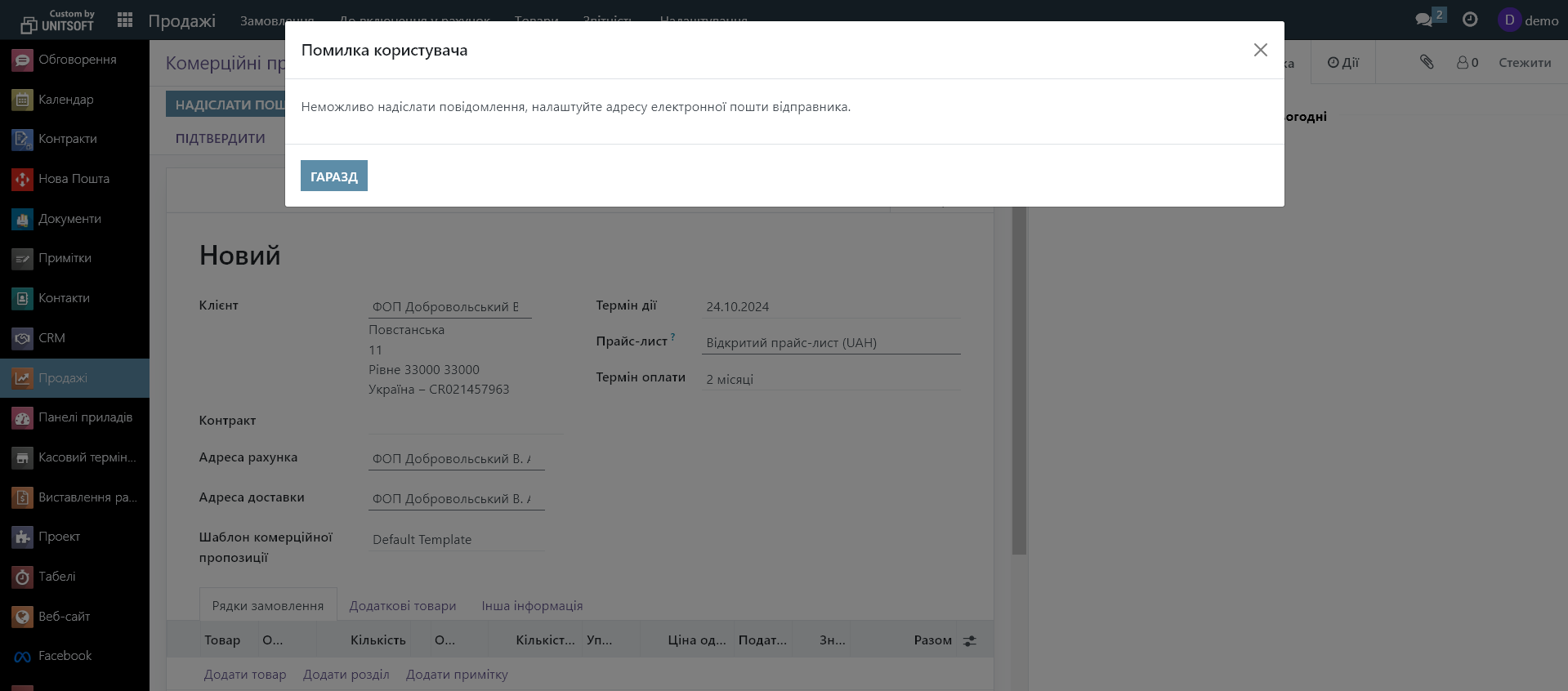Open the Прайс-лист dropdown field
The height and width of the screenshot is (691, 1568).
(x=830, y=343)
